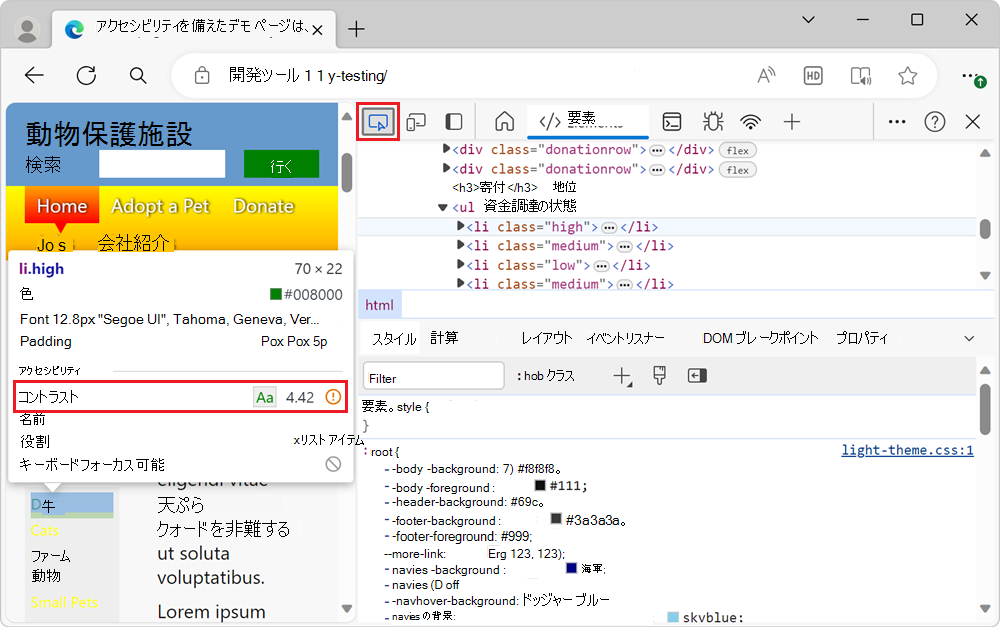Switch to the 計算 Computed tab

click(x=444, y=338)
